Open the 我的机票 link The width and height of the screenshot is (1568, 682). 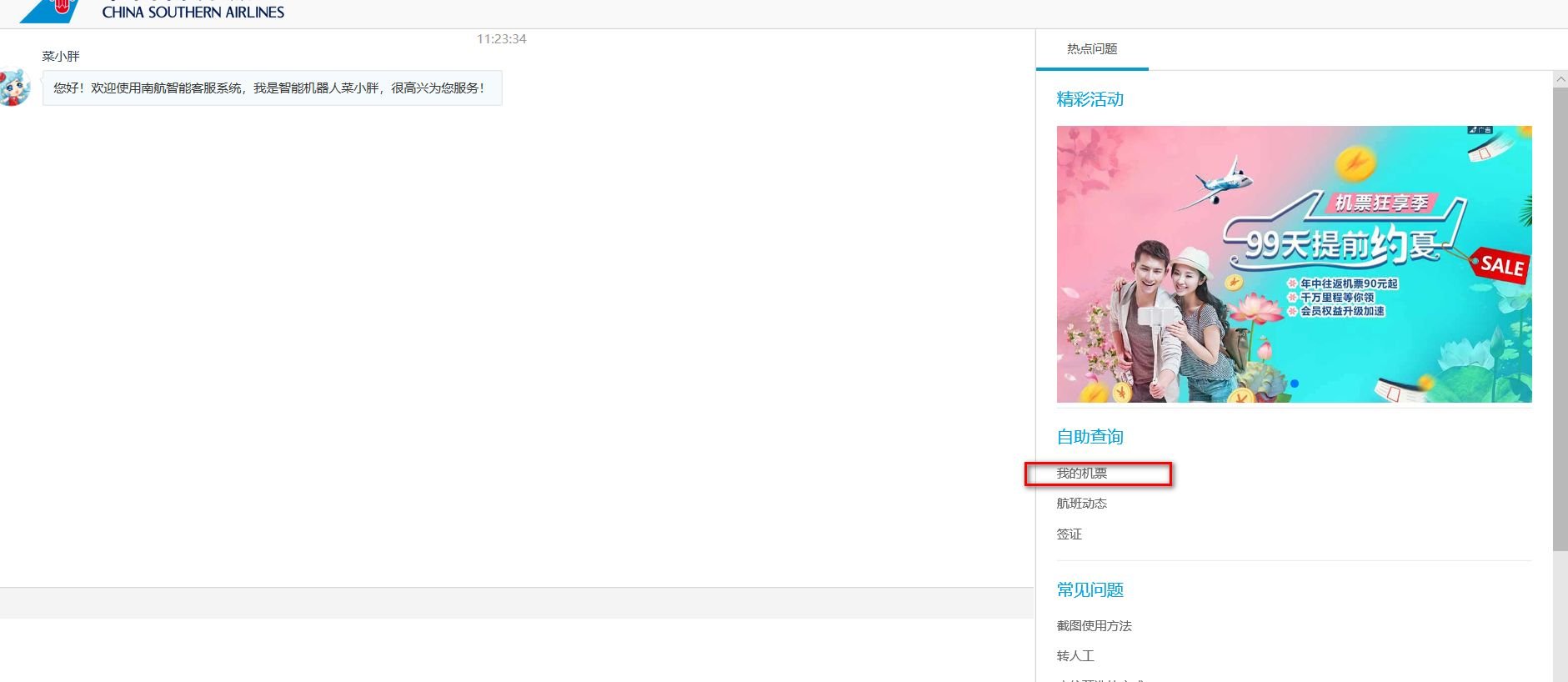click(1082, 473)
